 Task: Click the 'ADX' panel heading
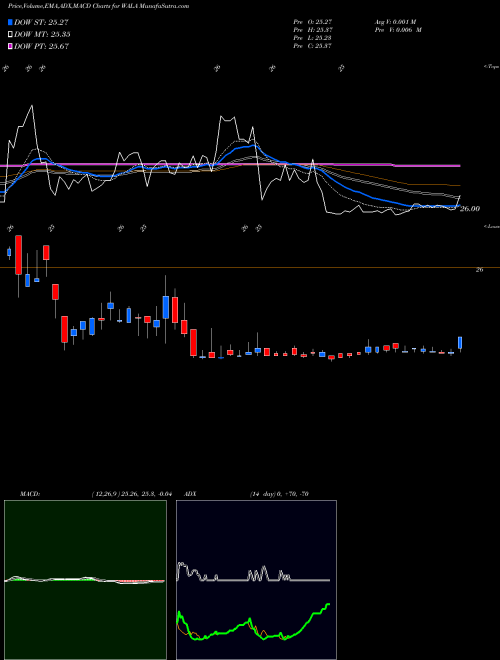190,494
